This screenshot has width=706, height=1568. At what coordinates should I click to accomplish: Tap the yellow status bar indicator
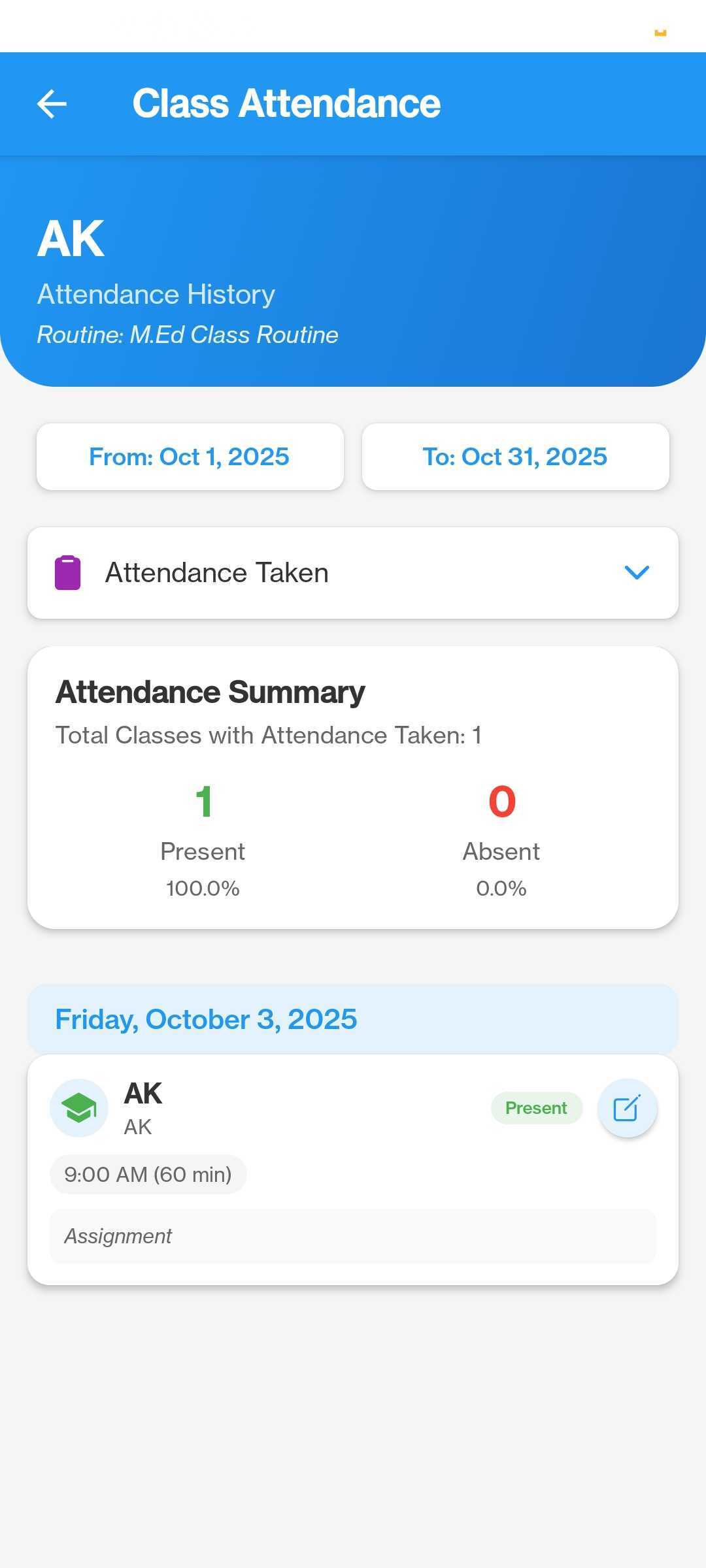pyautogui.click(x=660, y=33)
